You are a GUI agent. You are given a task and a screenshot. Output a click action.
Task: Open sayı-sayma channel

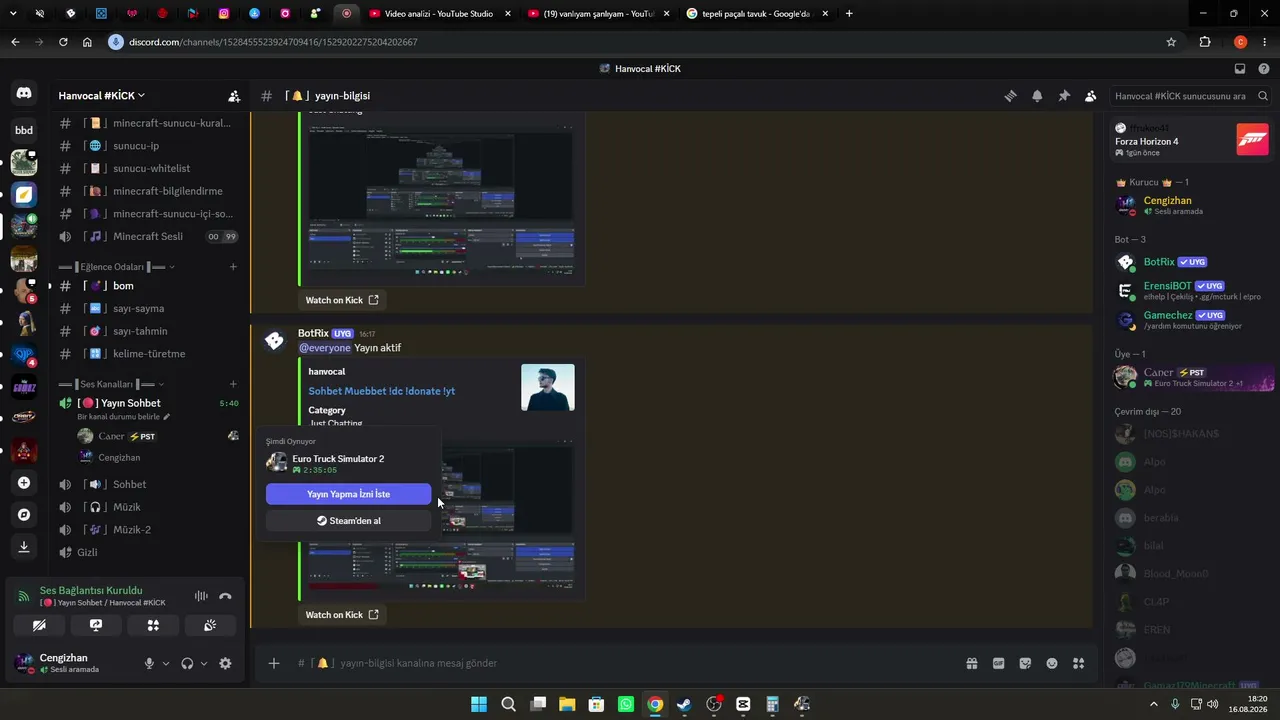[x=150, y=309]
